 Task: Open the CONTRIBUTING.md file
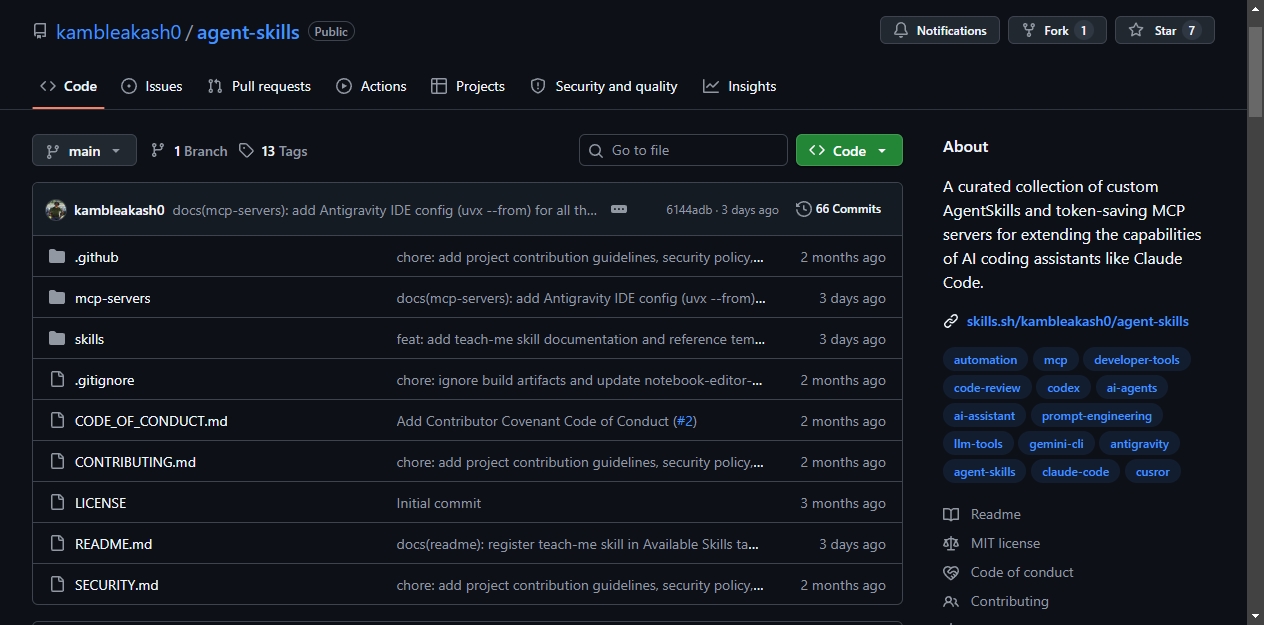(x=136, y=462)
